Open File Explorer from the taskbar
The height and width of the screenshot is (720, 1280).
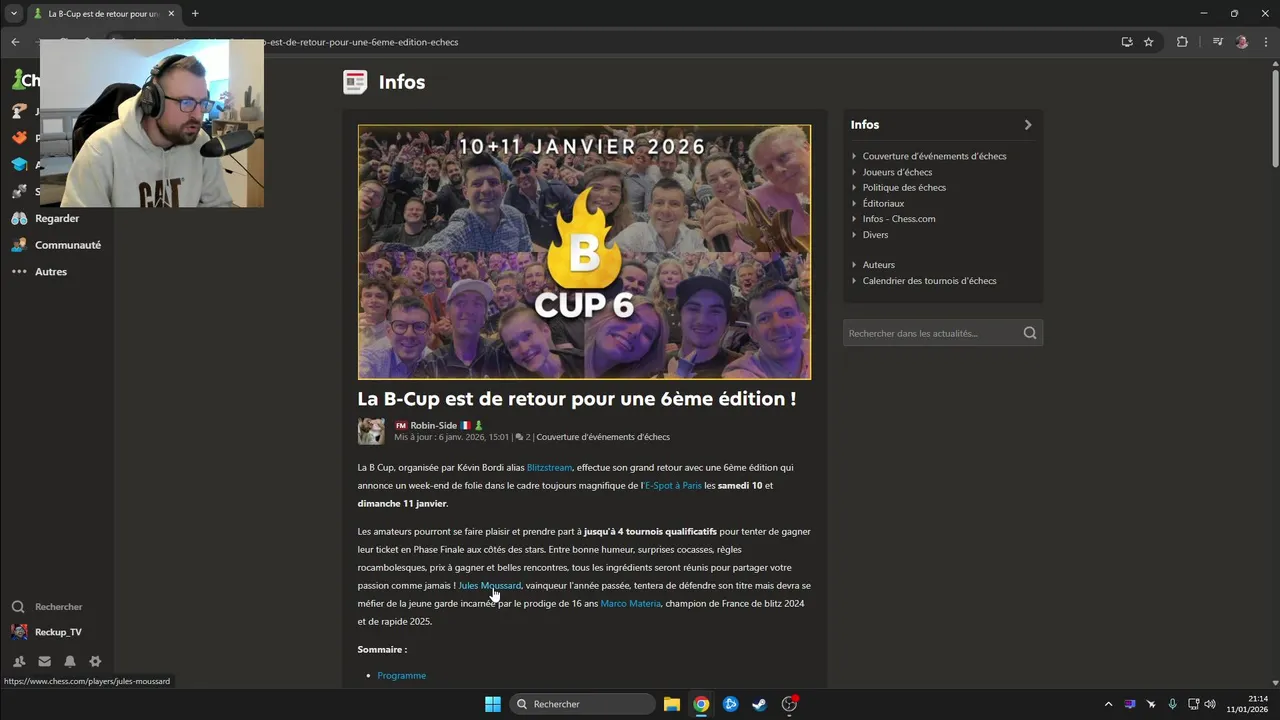[x=672, y=704]
